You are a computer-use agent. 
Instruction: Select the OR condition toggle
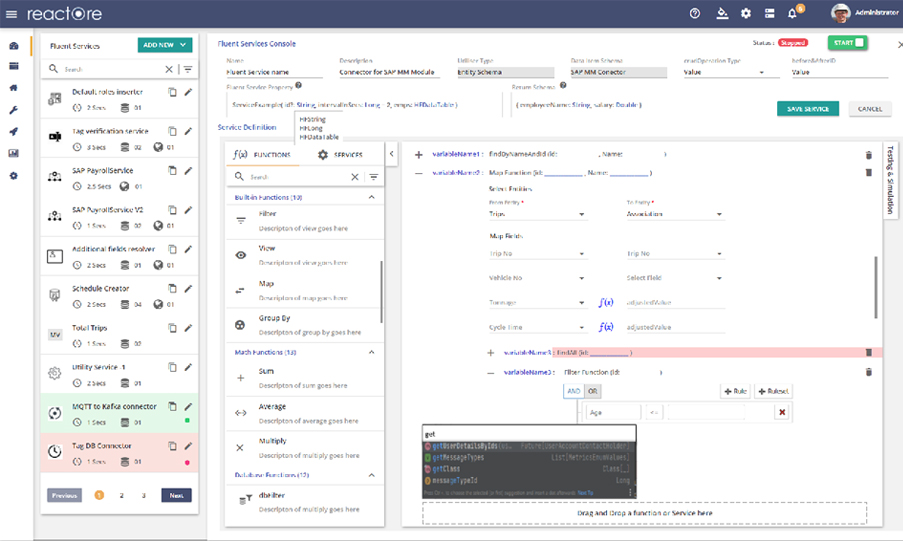(x=593, y=391)
